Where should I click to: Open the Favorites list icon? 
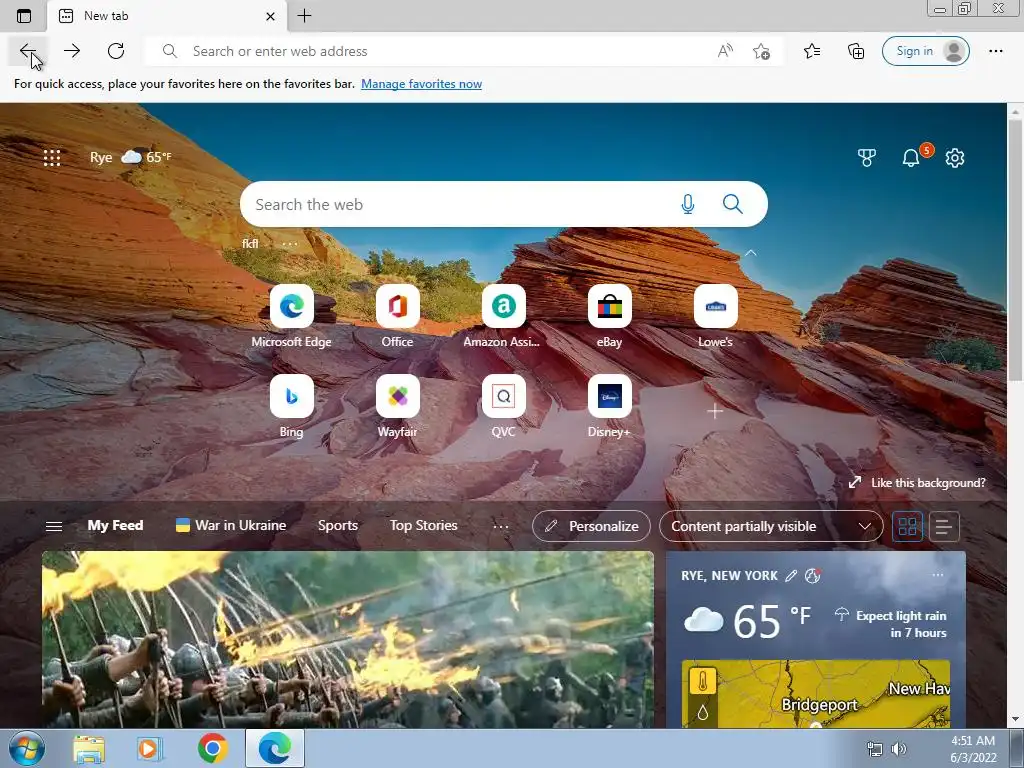coord(812,51)
